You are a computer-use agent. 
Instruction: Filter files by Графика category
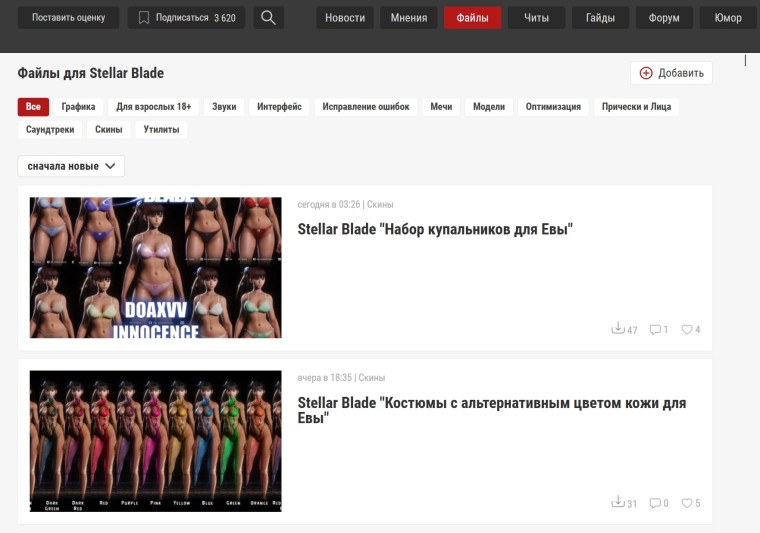pyautogui.click(x=79, y=107)
